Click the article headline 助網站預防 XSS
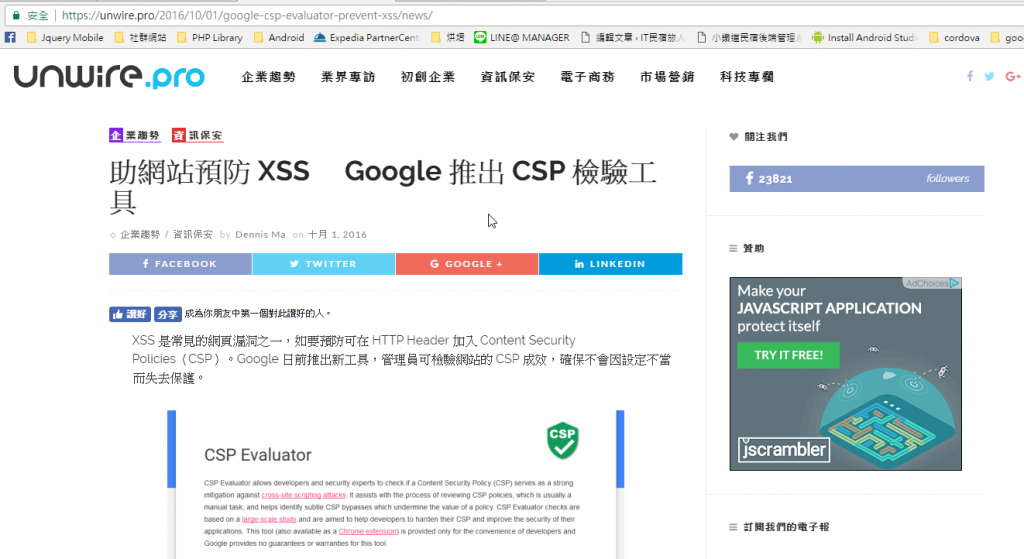 coord(383,187)
